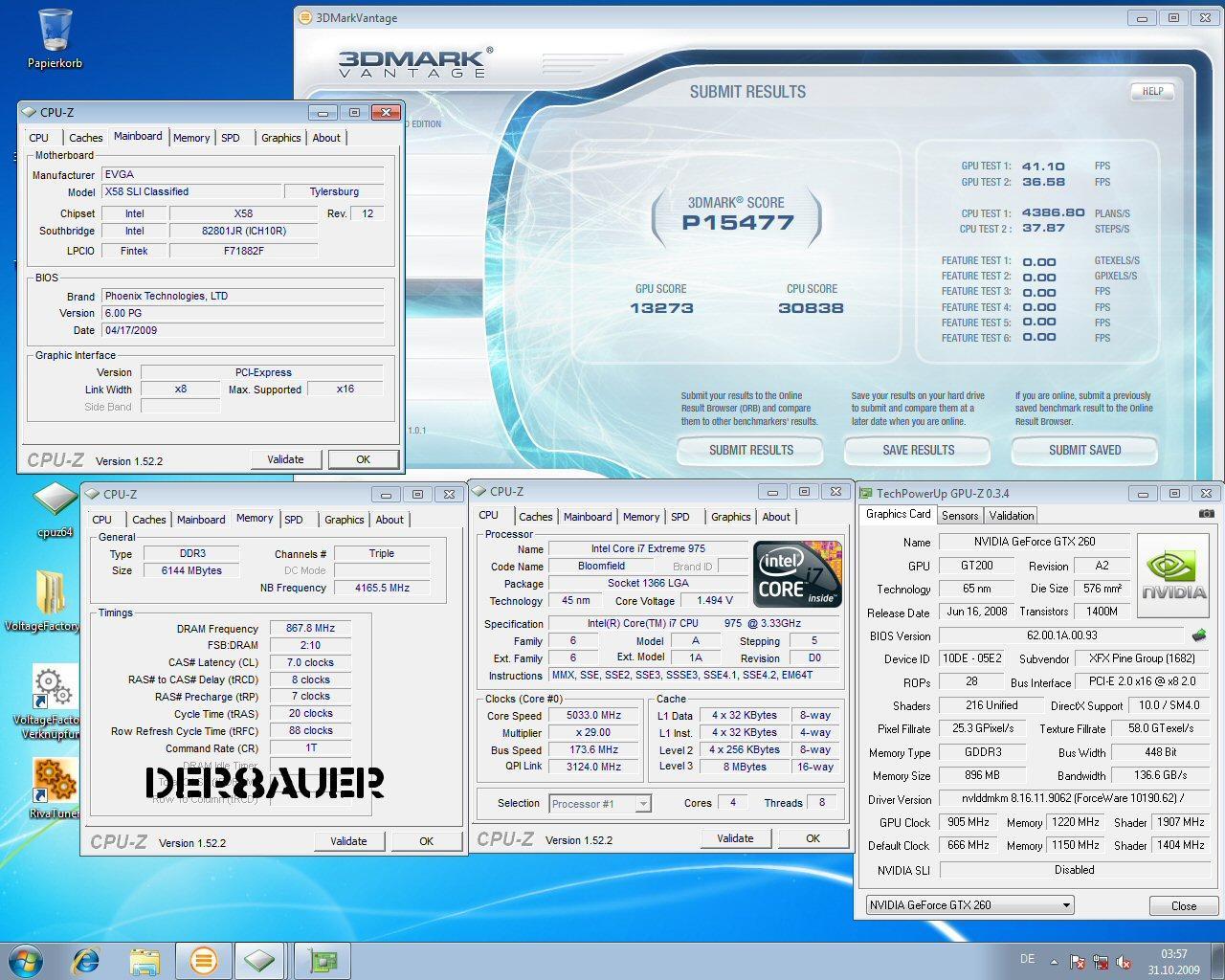Click the Bus Interface PCI-E 2.0 field
1225x980 pixels.
coord(1142,682)
